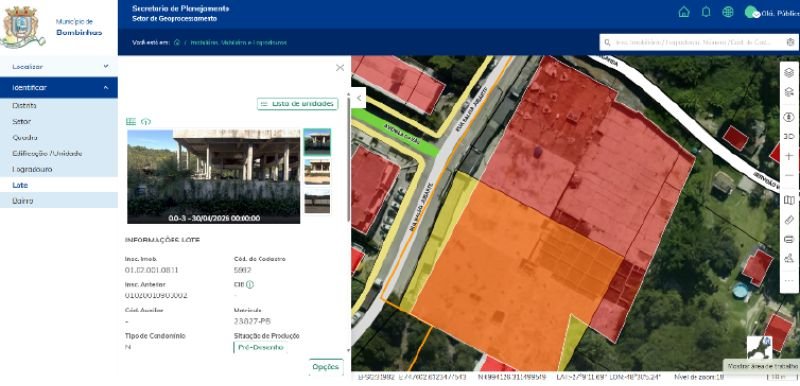Select the first photo thumbnail
This screenshot has height=386, width=800.
pyautogui.click(x=317, y=142)
